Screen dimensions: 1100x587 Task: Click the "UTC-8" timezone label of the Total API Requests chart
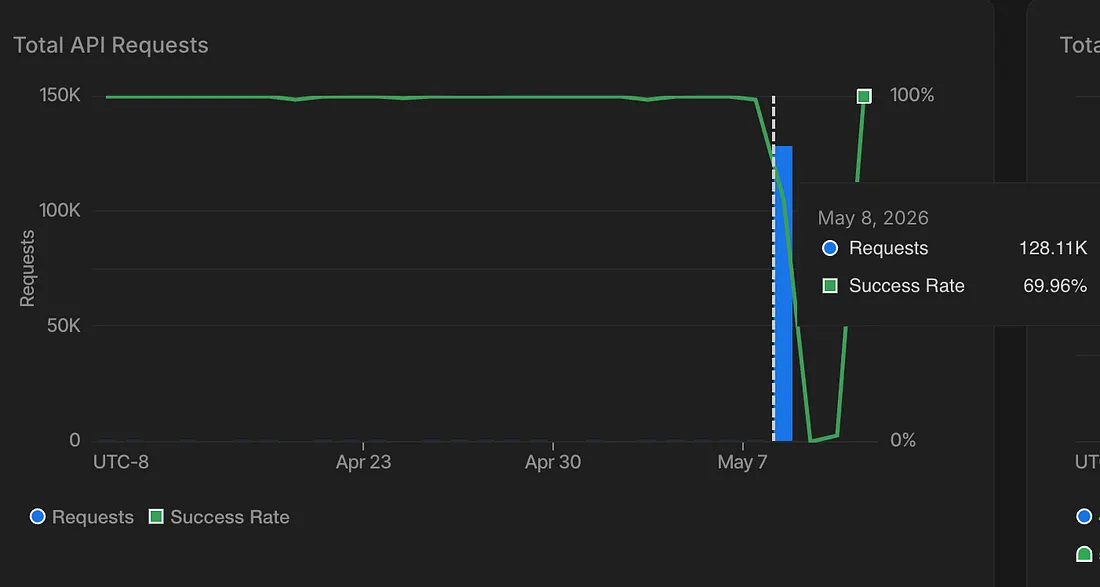[121, 462]
